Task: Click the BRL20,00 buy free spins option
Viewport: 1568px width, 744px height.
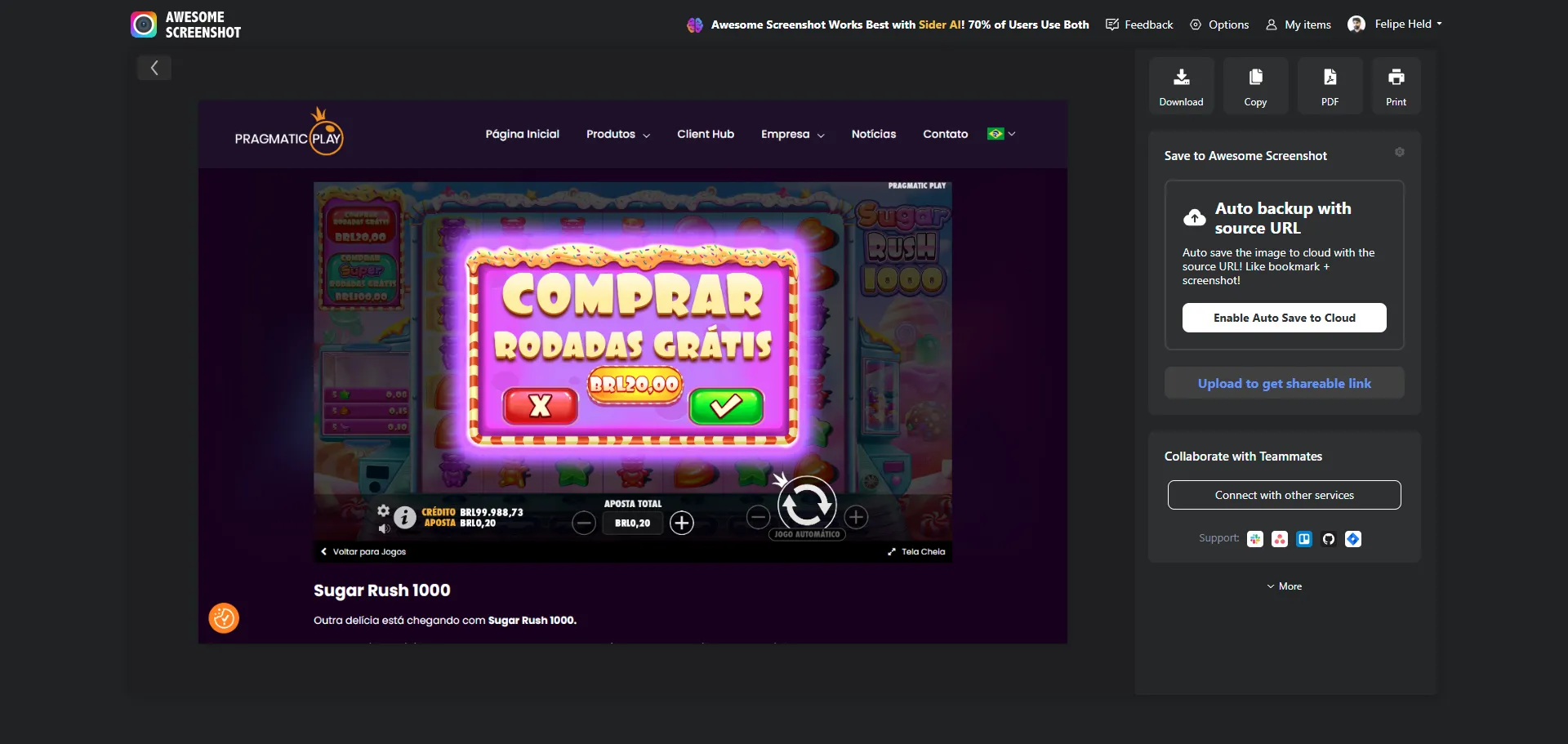Action: (x=360, y=225)
